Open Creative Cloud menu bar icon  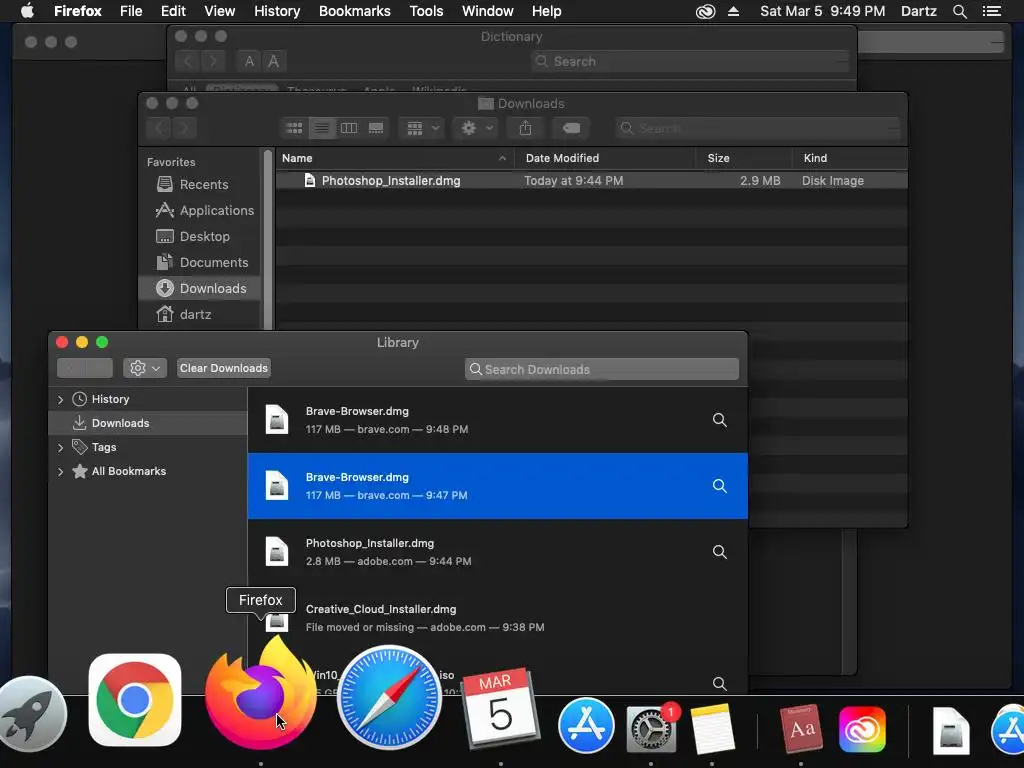pos(705,11)
